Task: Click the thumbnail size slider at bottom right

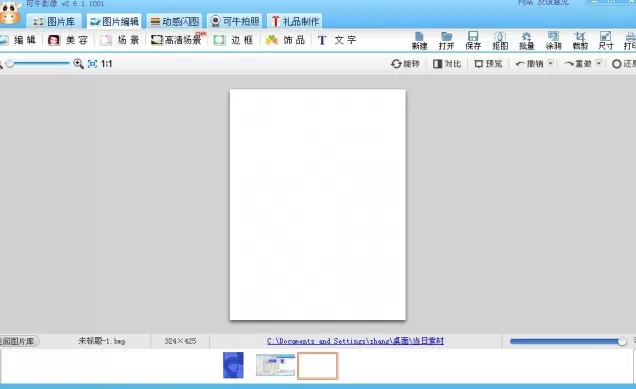Action: (x=622, y=342)
